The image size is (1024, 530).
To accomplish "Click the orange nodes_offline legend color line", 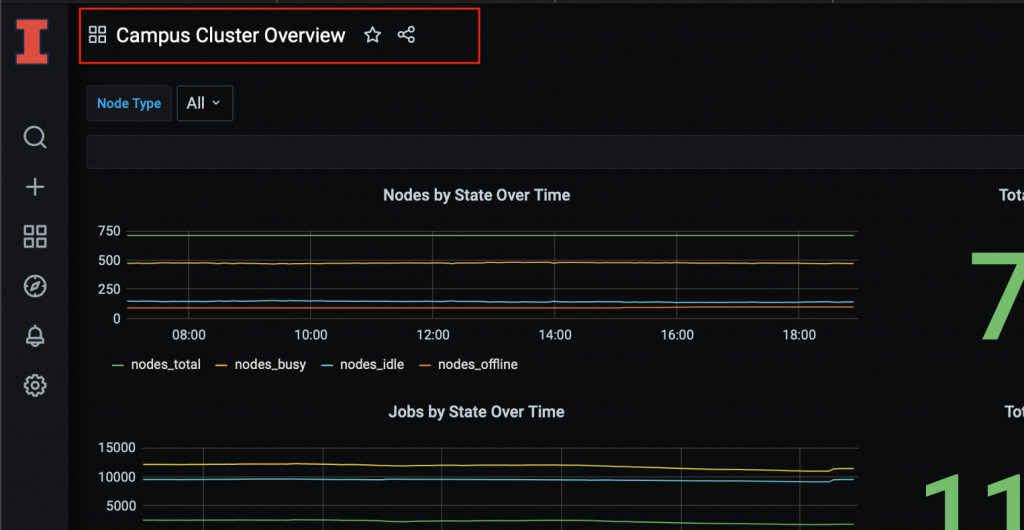I will pos(426,366).
